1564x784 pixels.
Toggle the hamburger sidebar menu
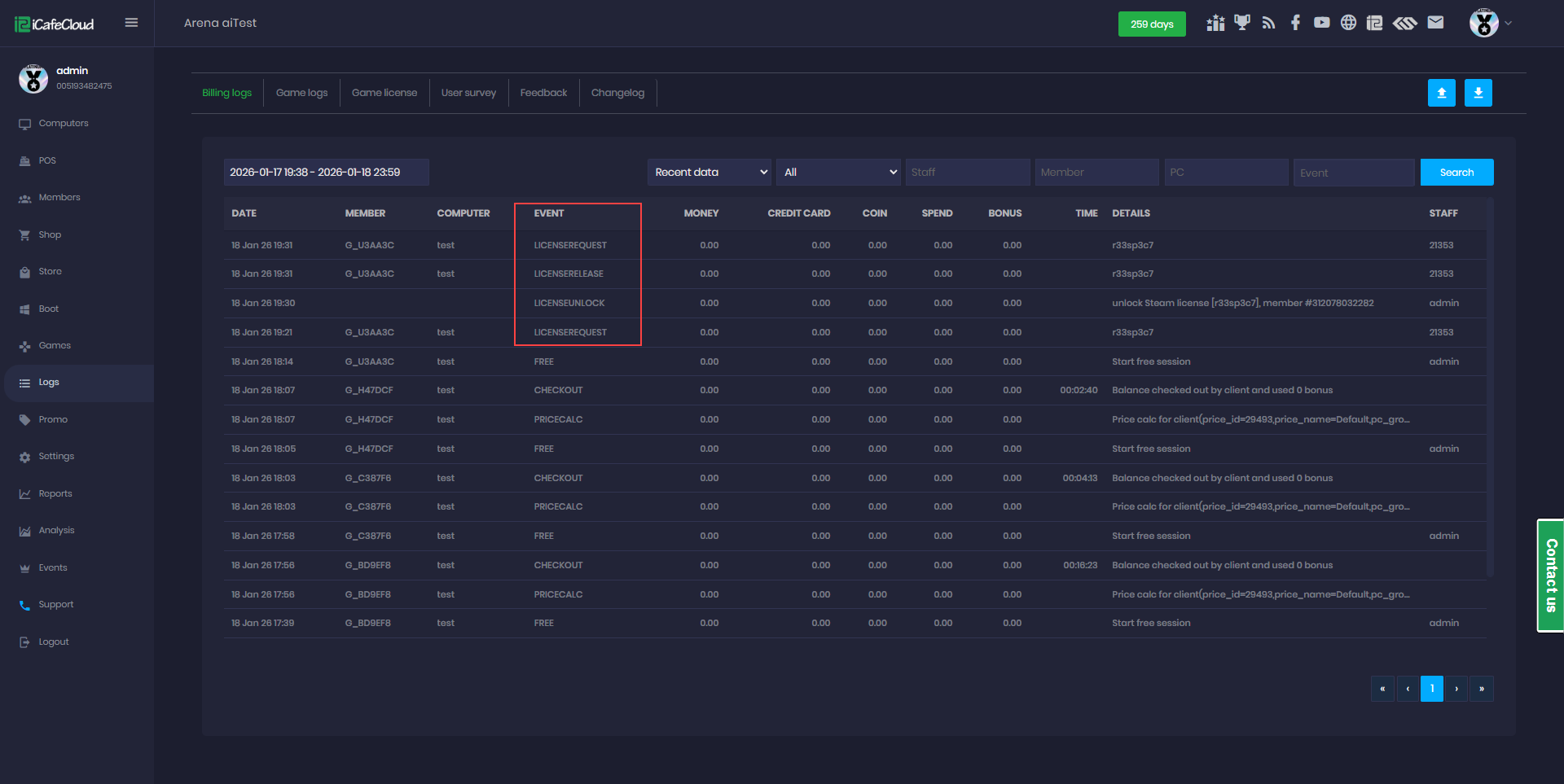click(x=131, y=23)
